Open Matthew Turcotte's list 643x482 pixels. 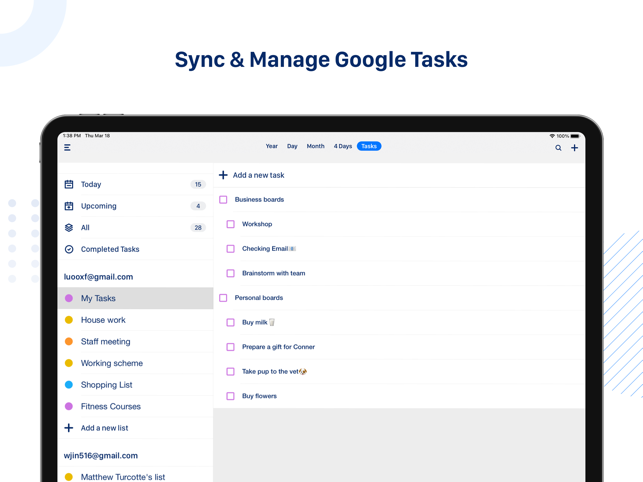click(136, 477)
